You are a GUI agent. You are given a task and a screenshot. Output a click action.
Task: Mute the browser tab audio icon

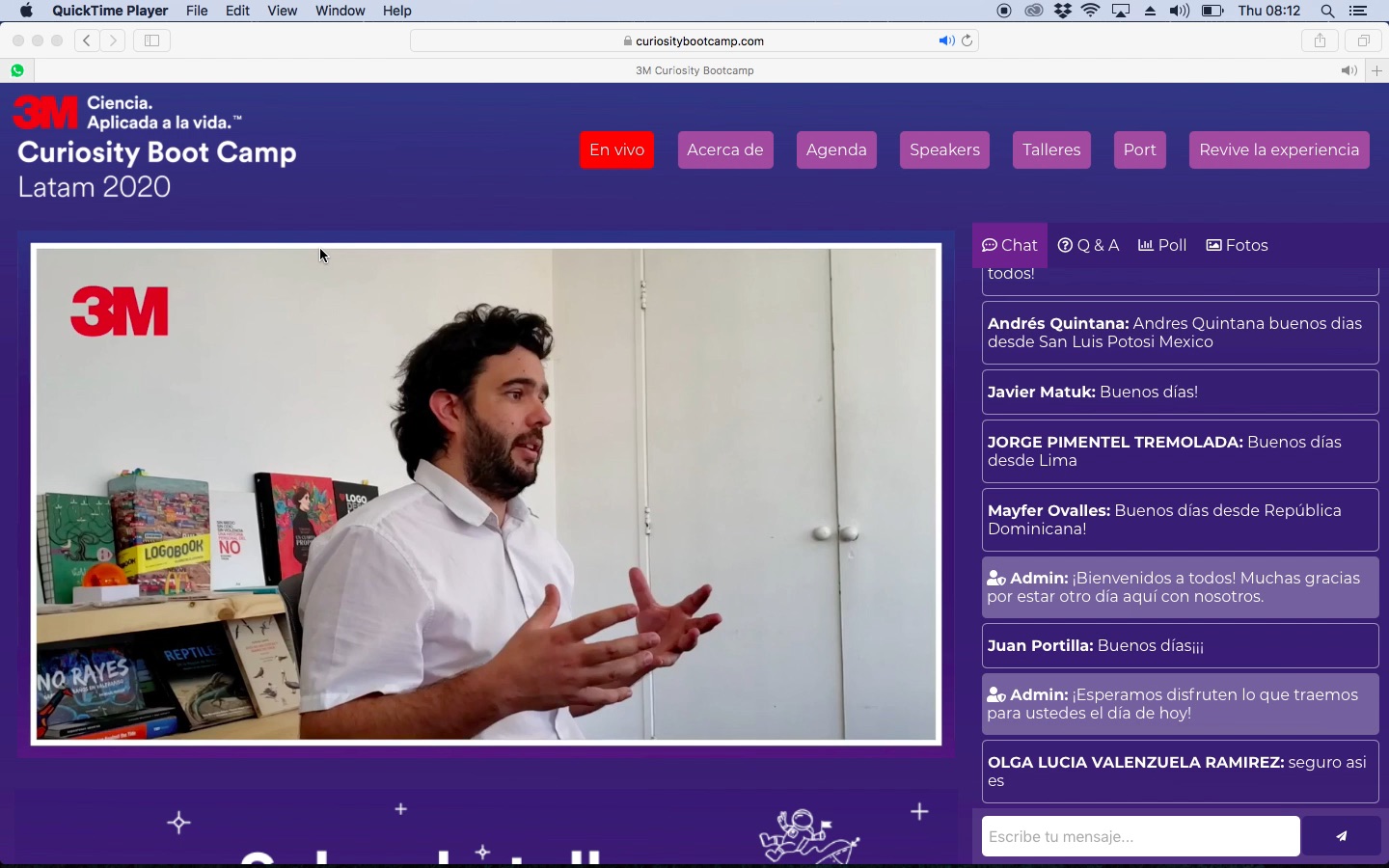1349,70
